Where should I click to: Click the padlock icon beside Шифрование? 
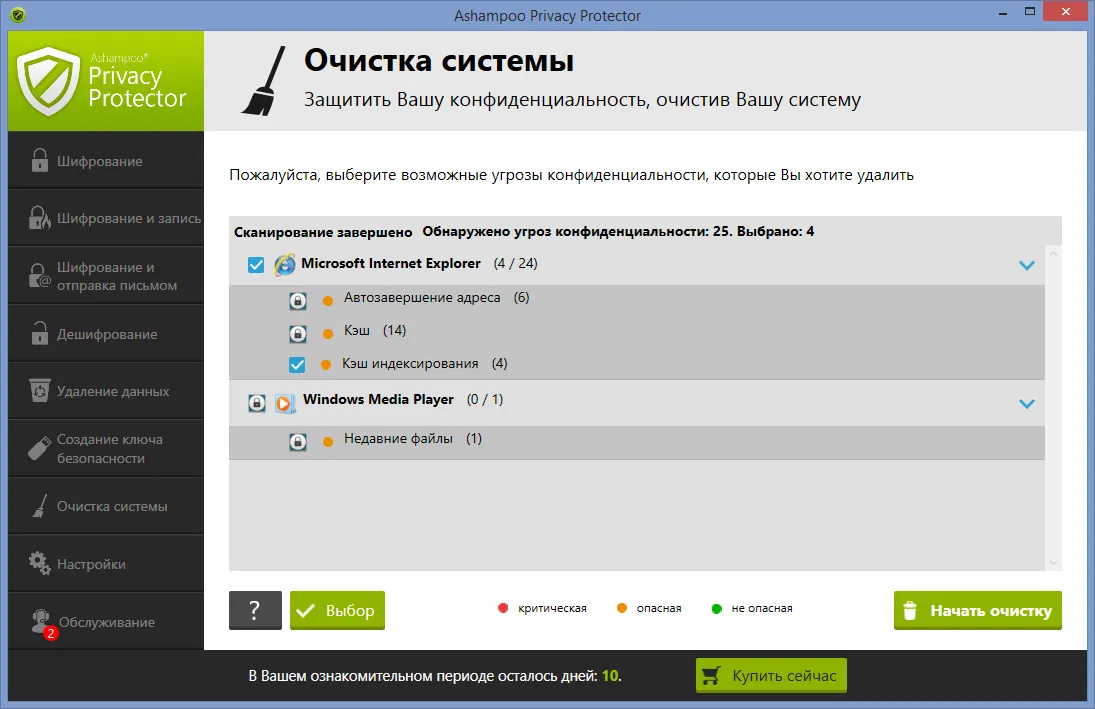(x=40, y=160)
